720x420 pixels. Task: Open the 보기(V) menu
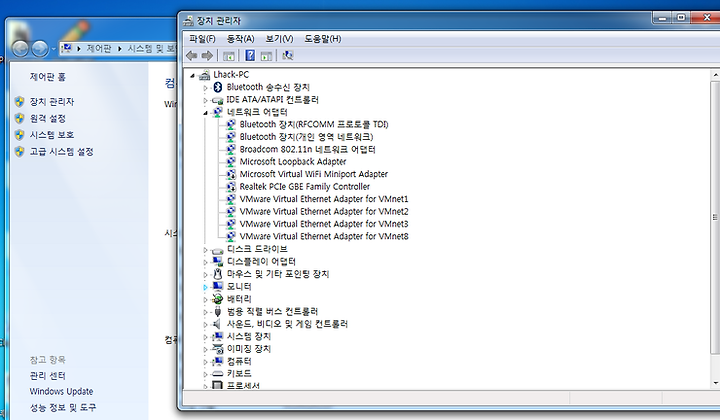point(279,39)
